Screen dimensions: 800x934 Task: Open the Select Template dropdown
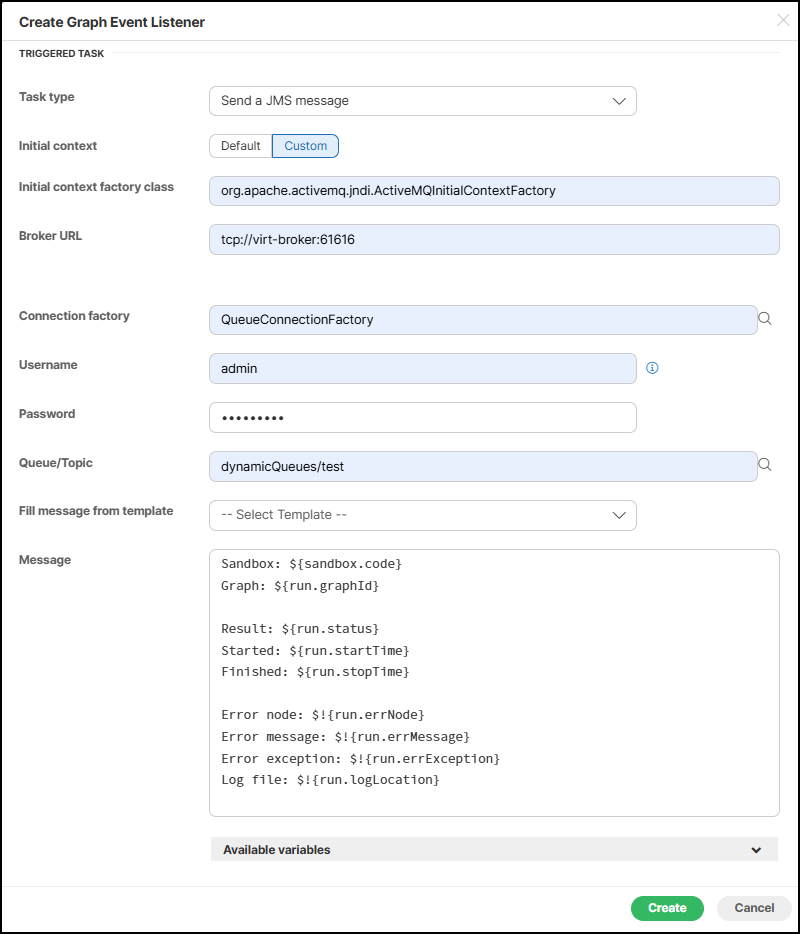click(x=422, y=515)
